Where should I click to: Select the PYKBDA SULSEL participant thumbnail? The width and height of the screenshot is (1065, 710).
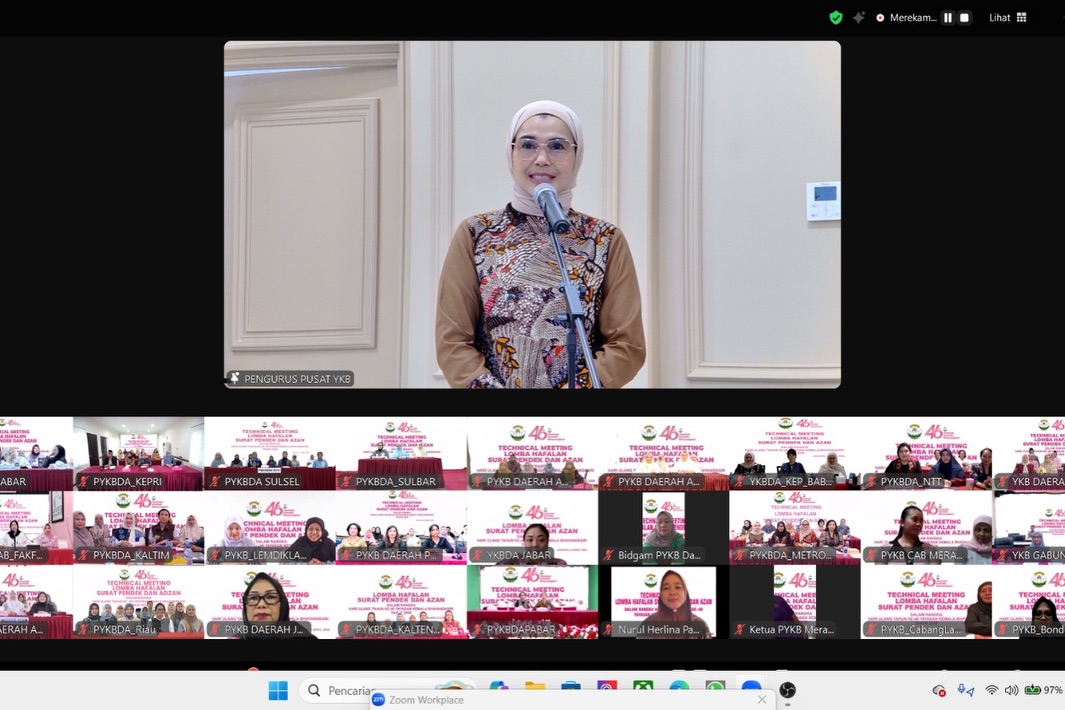[270, 453]
